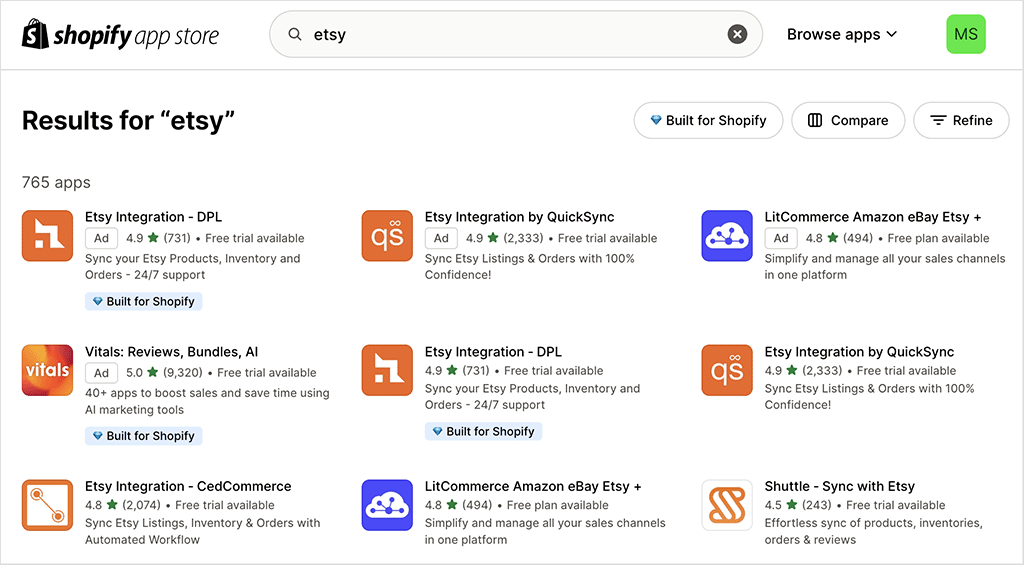This screenshot has width=1024, height=565.
Task: Click the Shuttle app icon
Action: point(727,505)
